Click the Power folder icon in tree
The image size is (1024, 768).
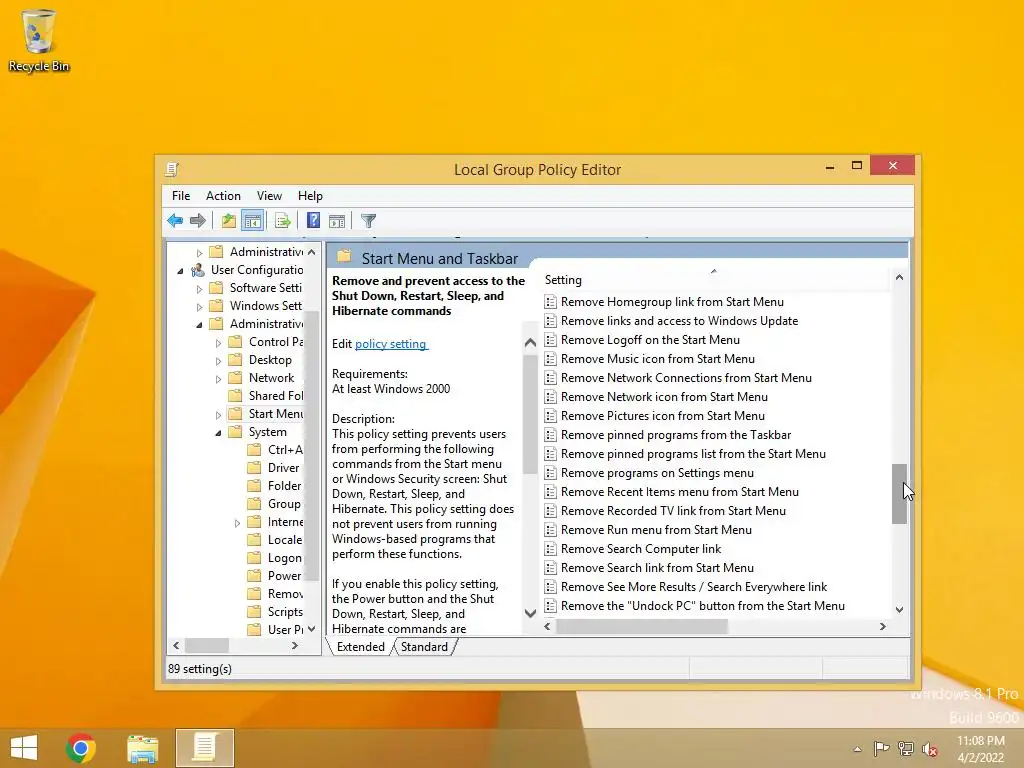pos(255,576)
